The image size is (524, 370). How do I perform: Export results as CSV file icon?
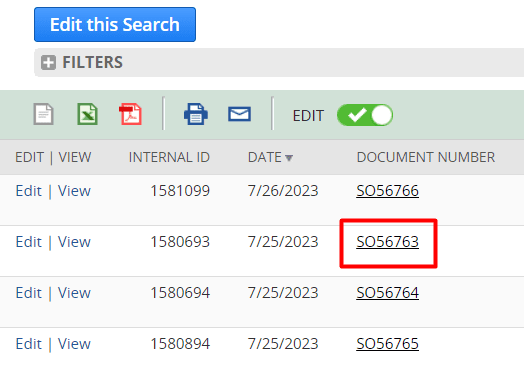pyautogui.click(x=43, y=114)
